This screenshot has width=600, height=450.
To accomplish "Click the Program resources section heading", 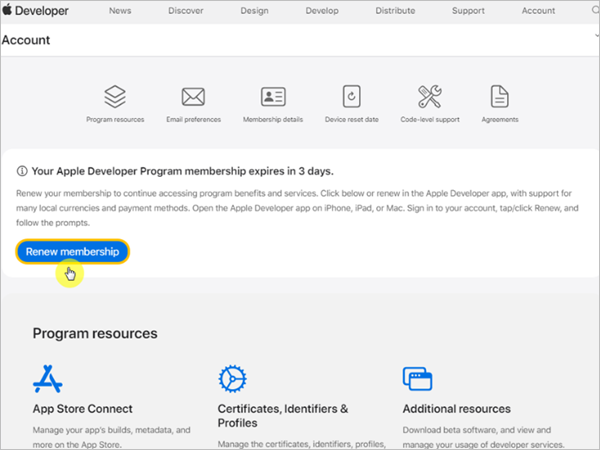I will coord(95,334).
